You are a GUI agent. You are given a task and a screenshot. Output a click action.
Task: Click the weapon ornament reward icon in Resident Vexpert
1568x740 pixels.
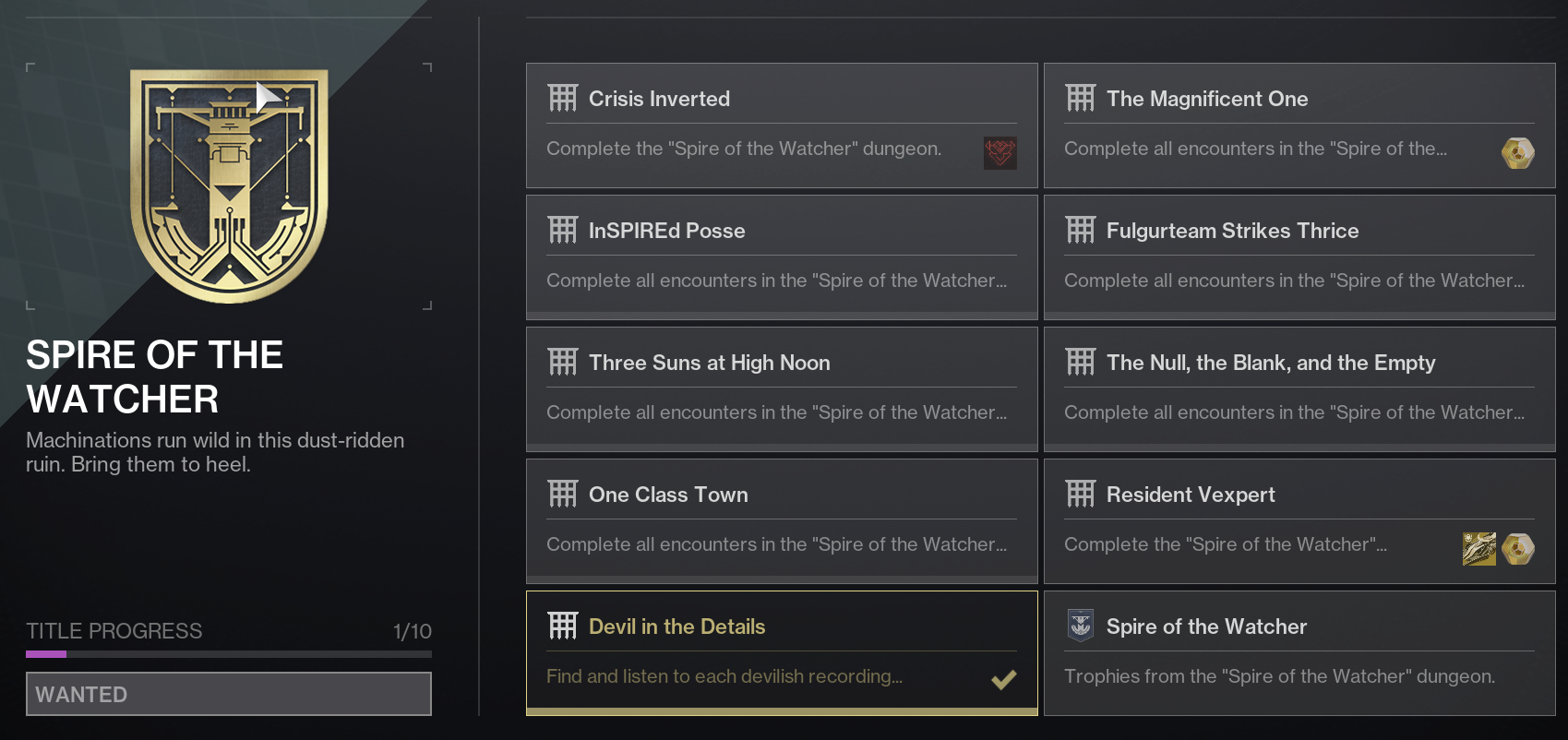coord(1479,549)
